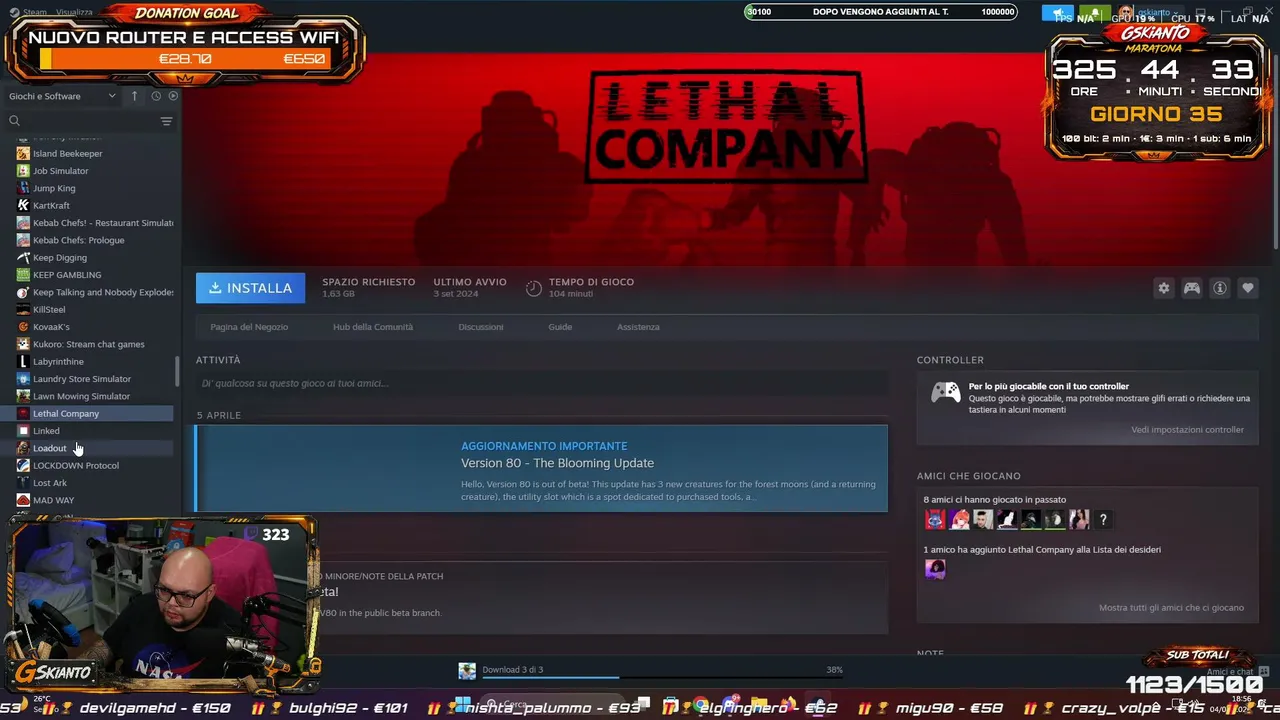Open the game settings gear icon

(1164, 288)
